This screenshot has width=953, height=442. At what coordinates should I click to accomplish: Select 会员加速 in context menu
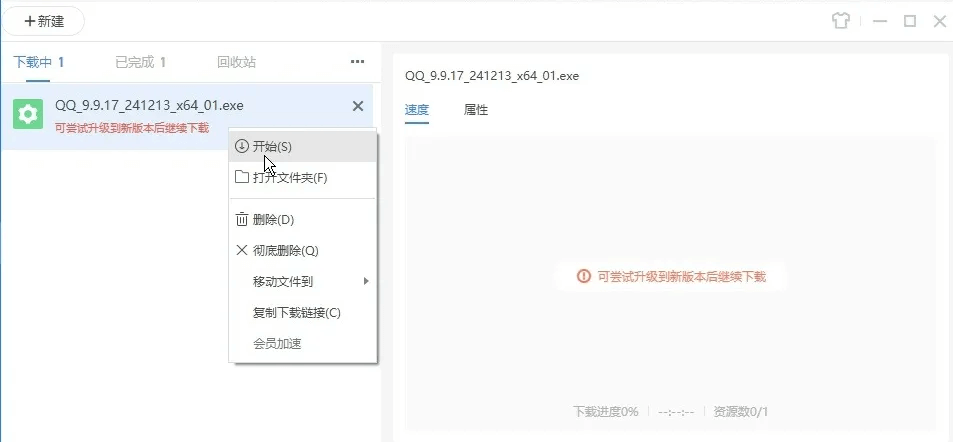(x=303, y=344)
